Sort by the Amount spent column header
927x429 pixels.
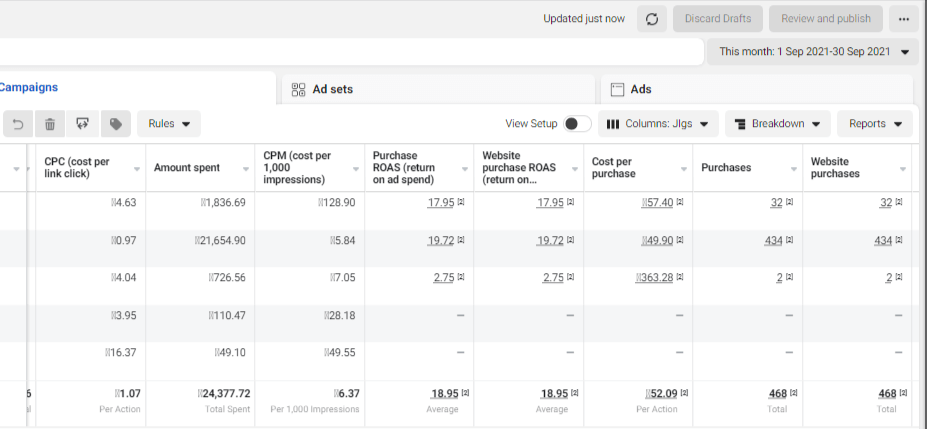[x=186, y=168]
